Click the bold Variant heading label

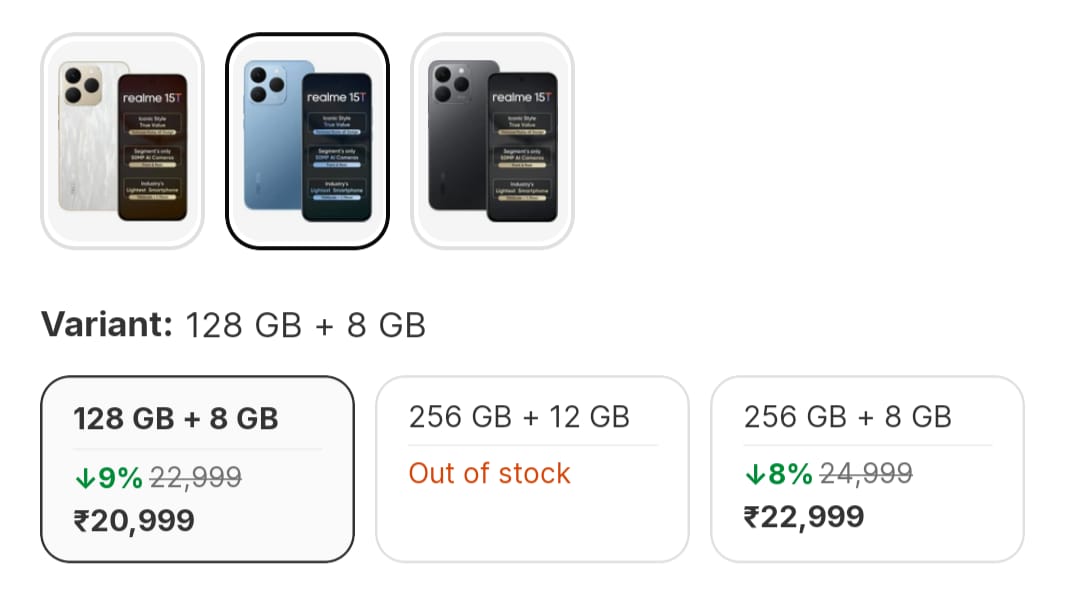106,325
